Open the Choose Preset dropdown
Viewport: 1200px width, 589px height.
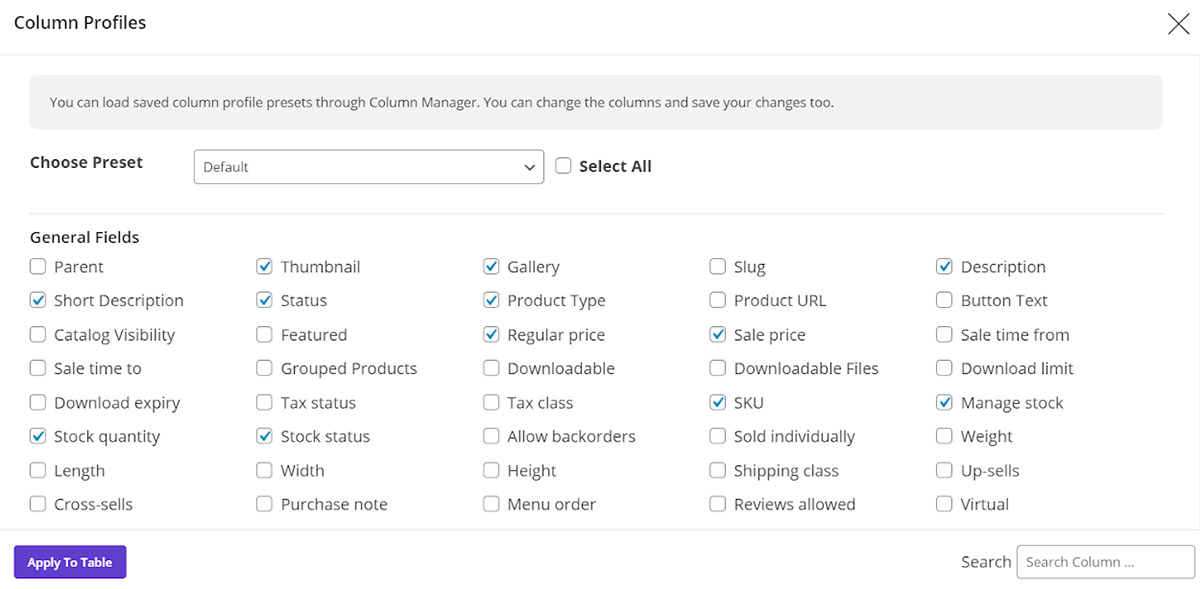368,166
